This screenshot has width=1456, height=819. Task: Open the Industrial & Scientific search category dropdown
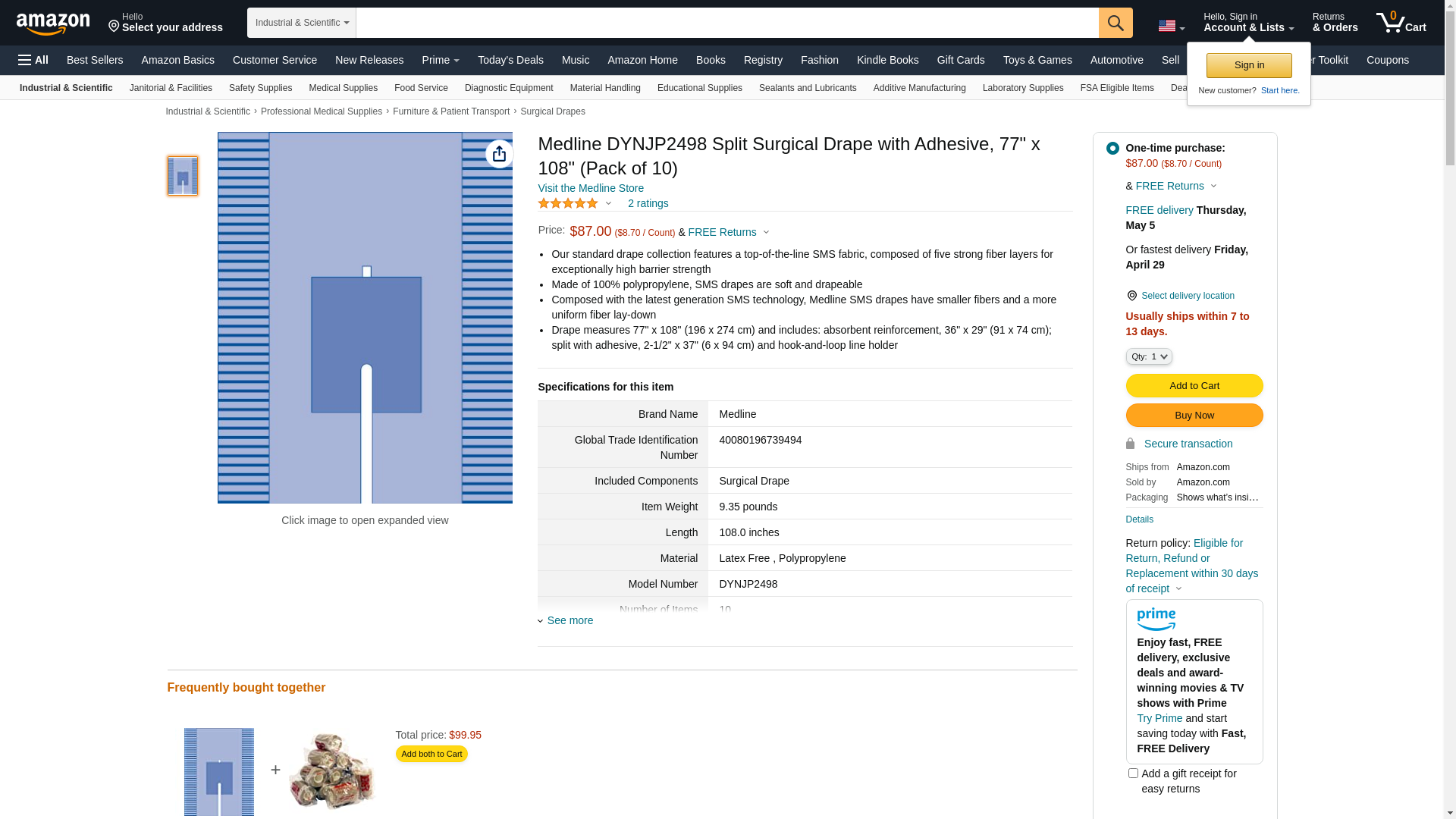pyautogui.click(x=302, y=23)
